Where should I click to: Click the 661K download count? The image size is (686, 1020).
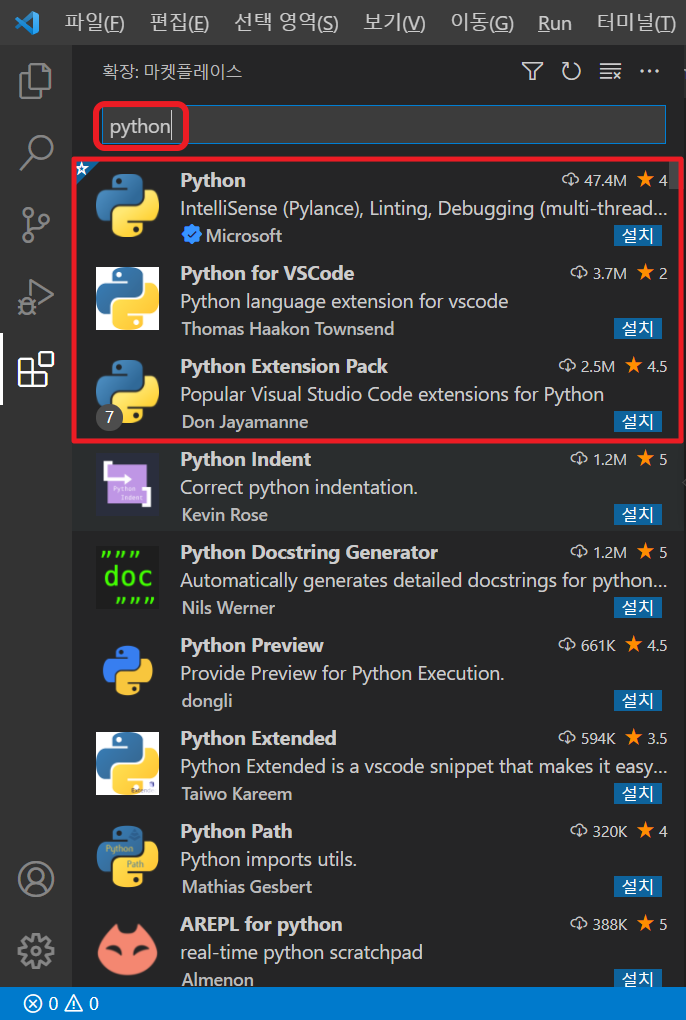tap(587, 645)
